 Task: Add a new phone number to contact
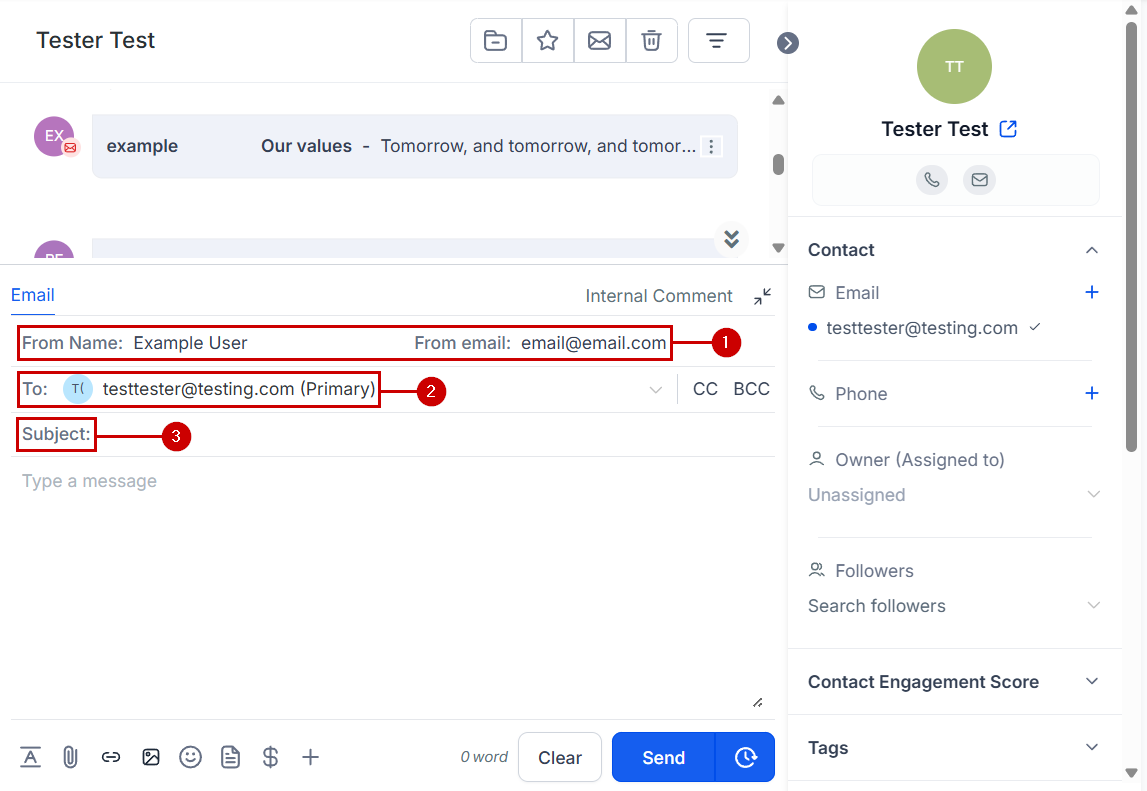(x=1091, y=394)
